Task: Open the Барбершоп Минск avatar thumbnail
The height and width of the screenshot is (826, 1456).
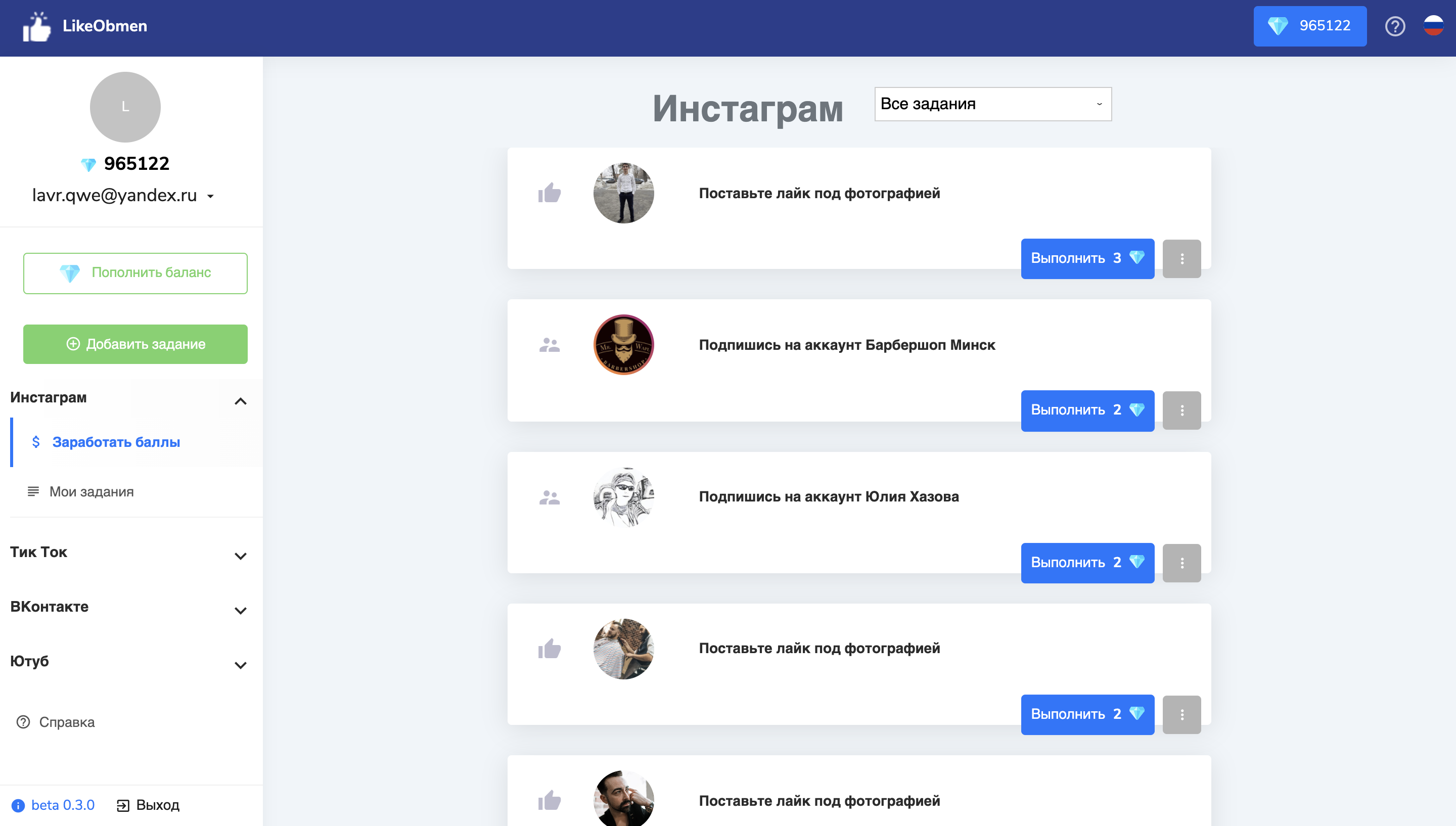Action: pyautogui.click(x=623, y=344)
